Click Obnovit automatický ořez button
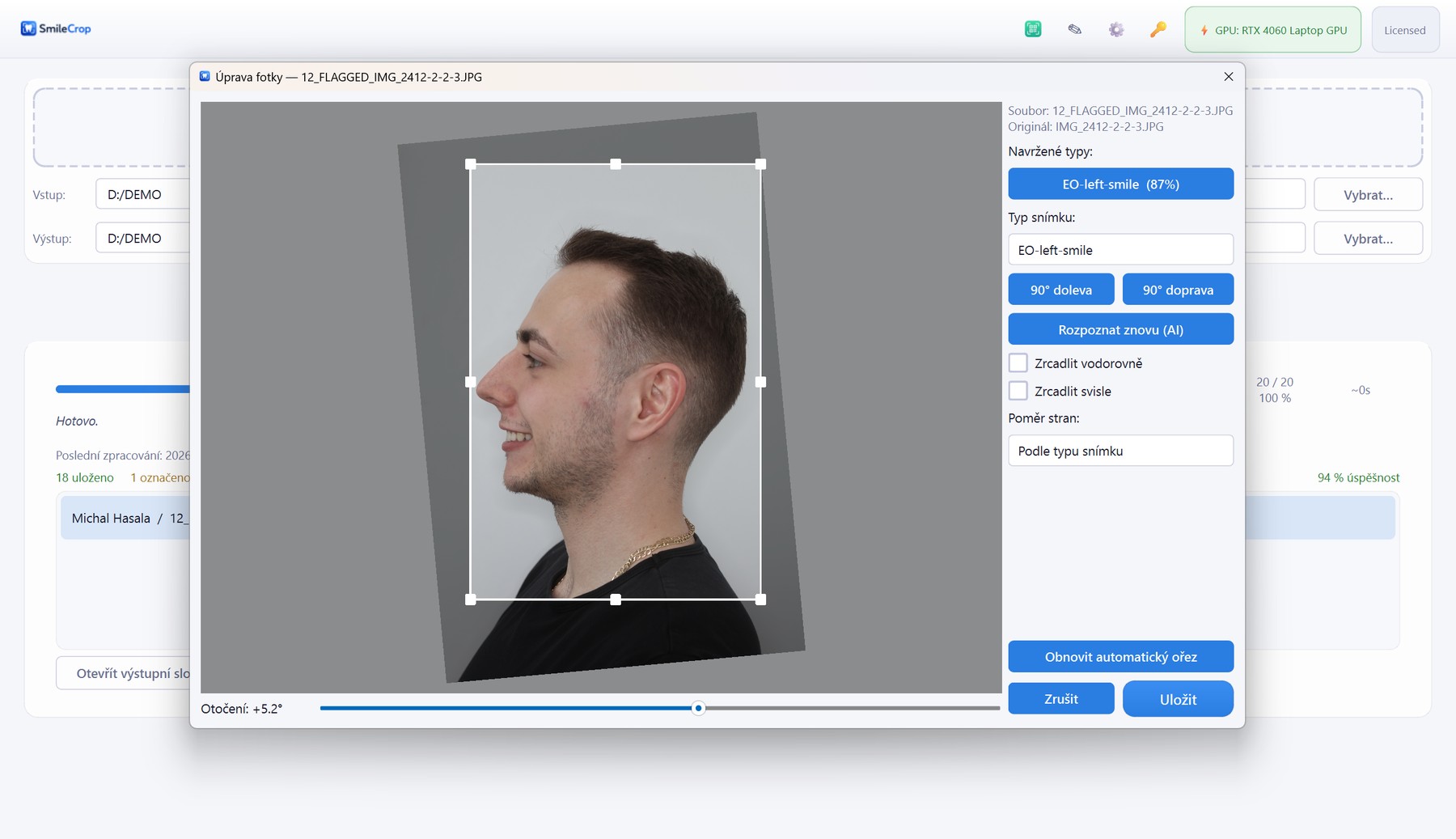Screen dimensions: 1456x839 (1120, 656)
